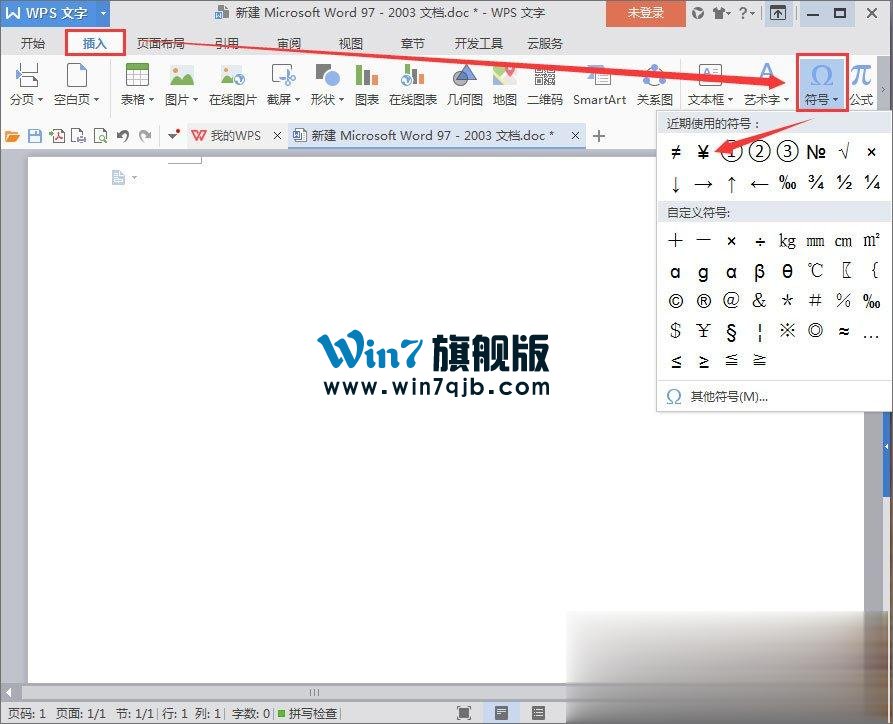Add a new document tab with plus
The image size is (893, 724).
tap(599, 136)
